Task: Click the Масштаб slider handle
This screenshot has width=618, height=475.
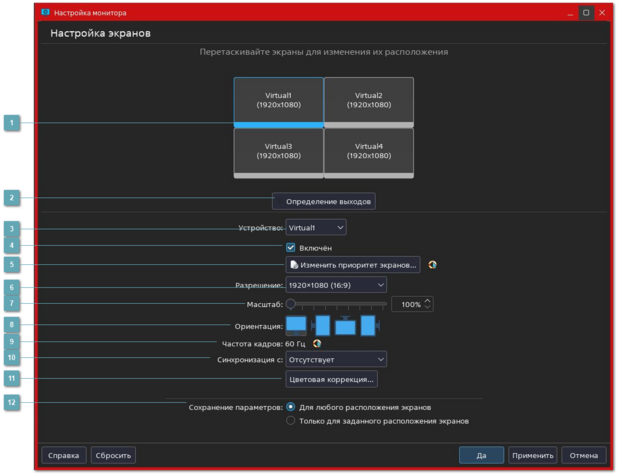Action: (291, 304)
